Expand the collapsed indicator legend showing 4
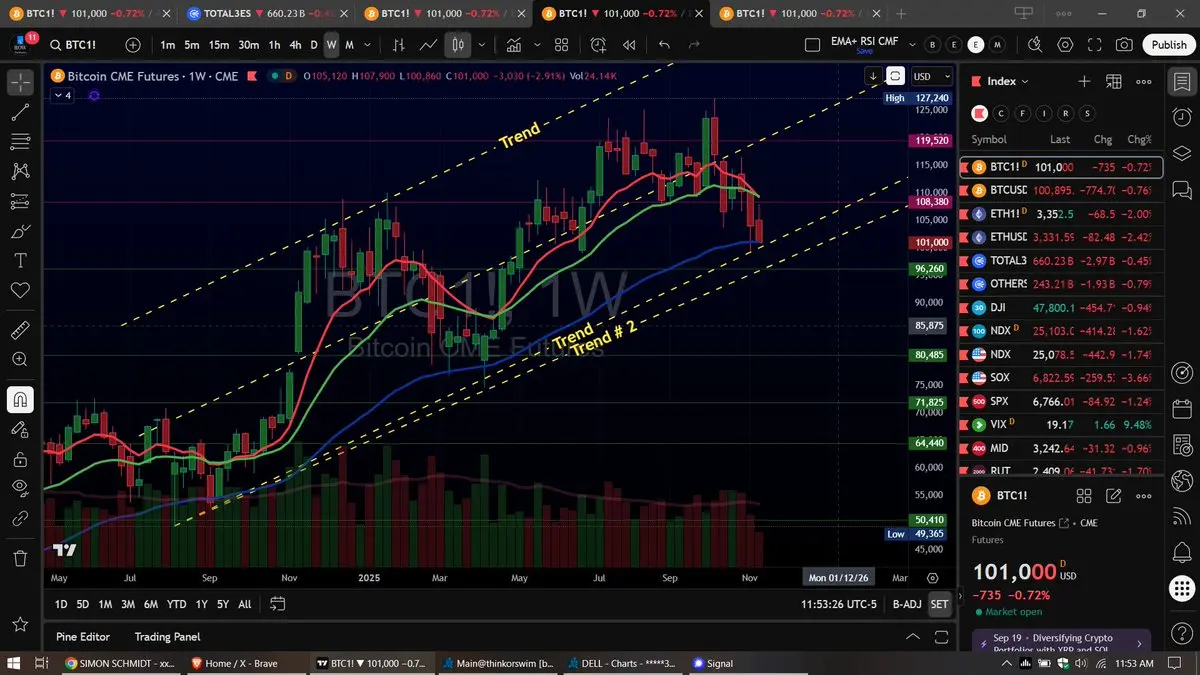The height and width of the screenshot is (675, 1200). coord(62,95)
